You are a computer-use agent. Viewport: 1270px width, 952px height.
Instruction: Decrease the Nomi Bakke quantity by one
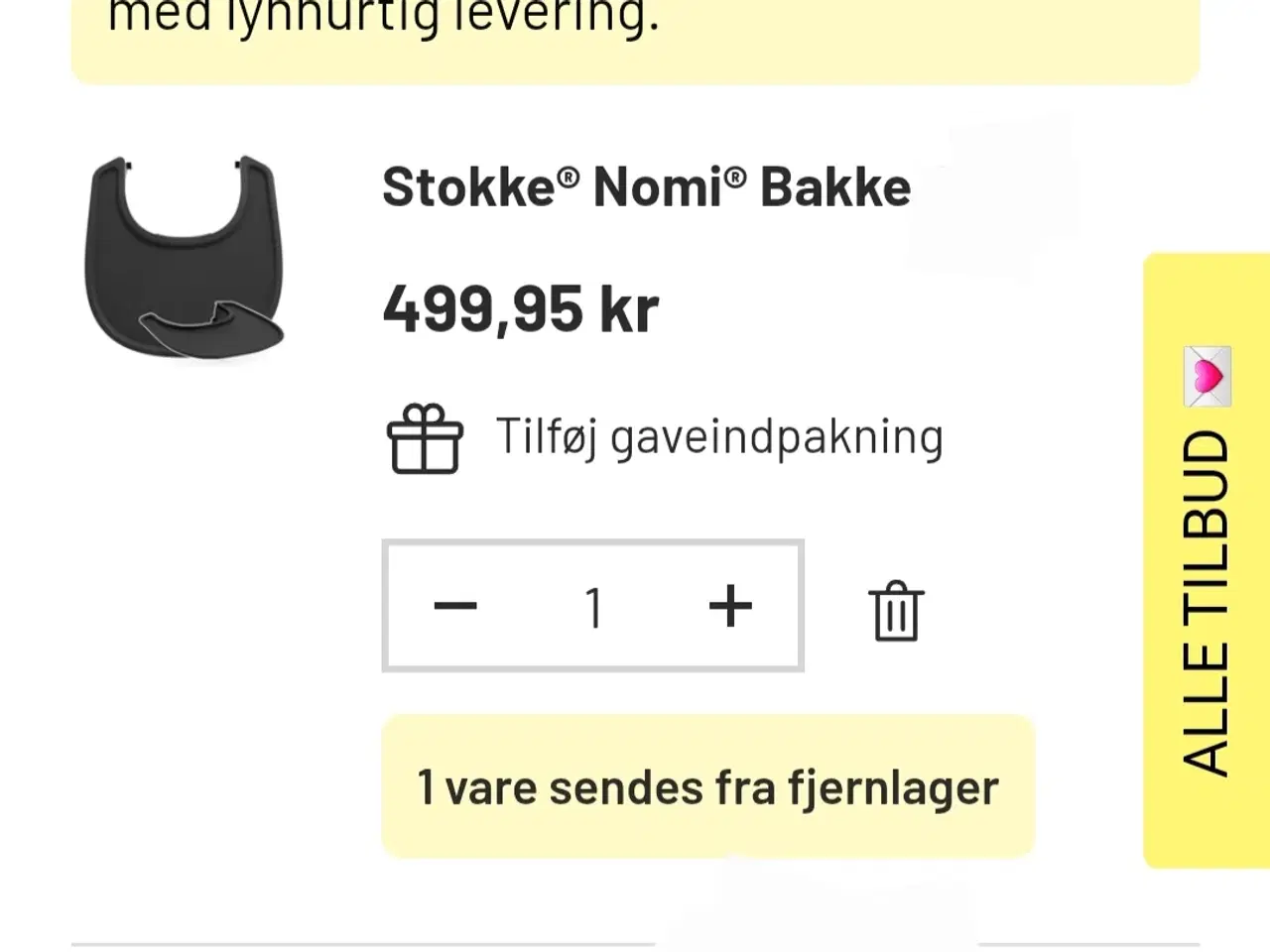pos(455,606)
